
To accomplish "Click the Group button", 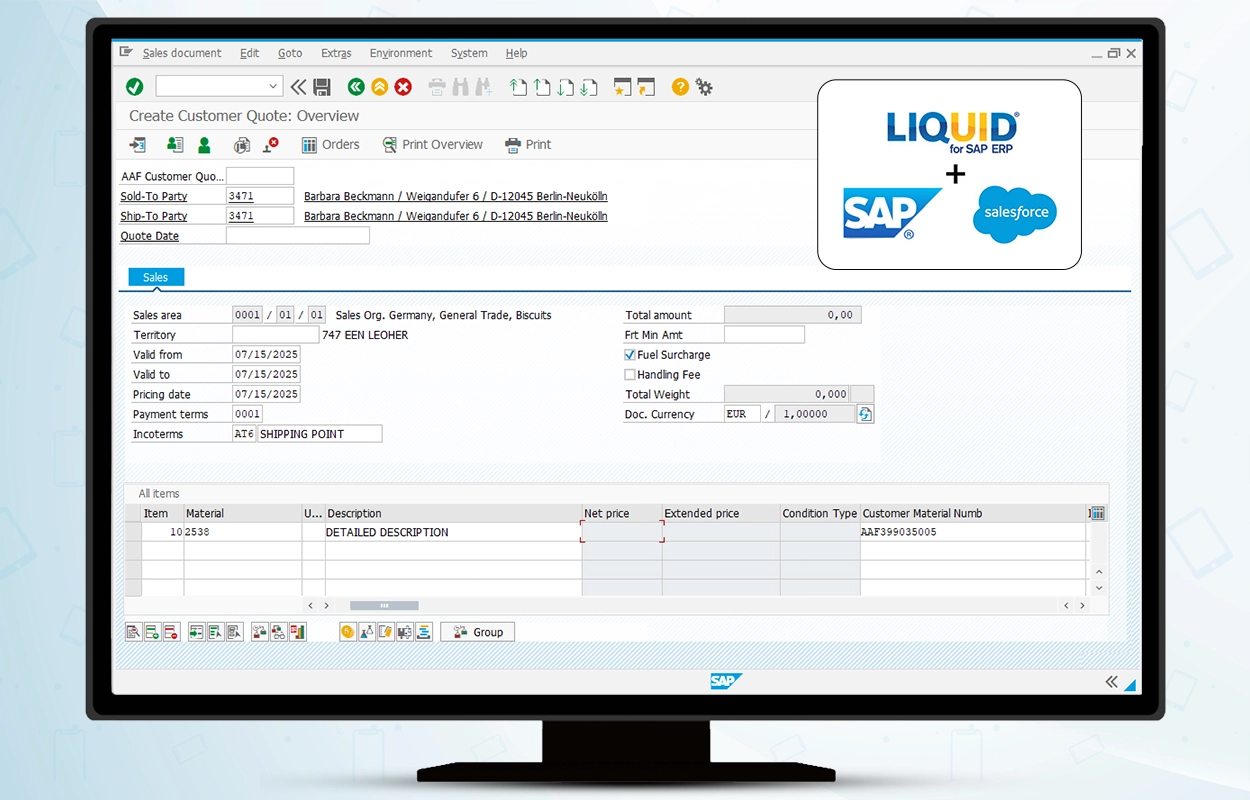I will pos(477,632).
